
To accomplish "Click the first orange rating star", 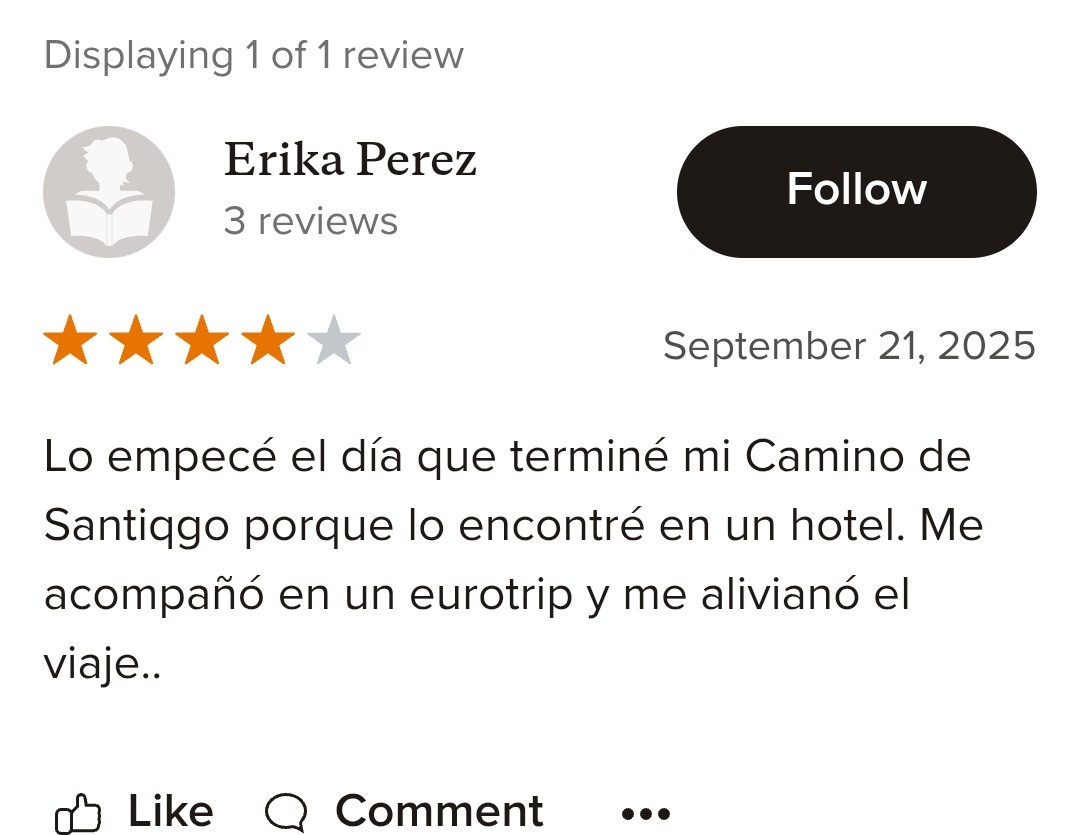I will tap(70, 339).
